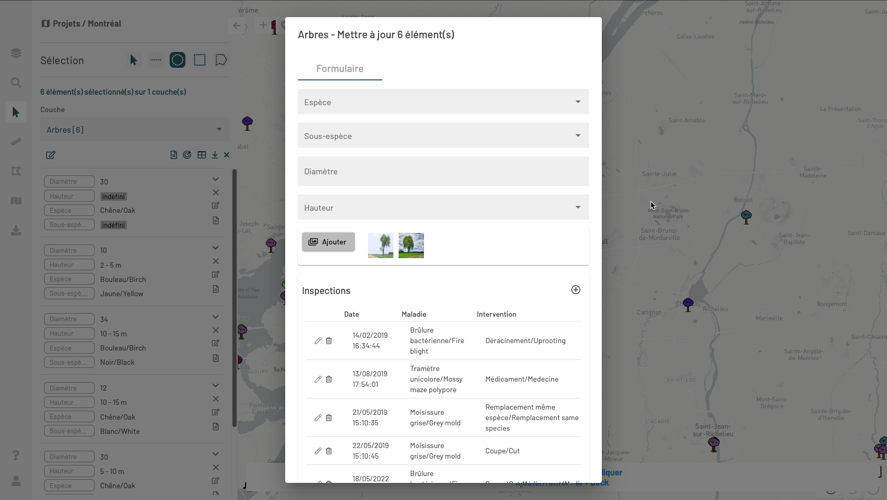The image size is (887, 500).
Task: Delete the 22/05/2019 inspection row
Action: click(x=329, y=451)
